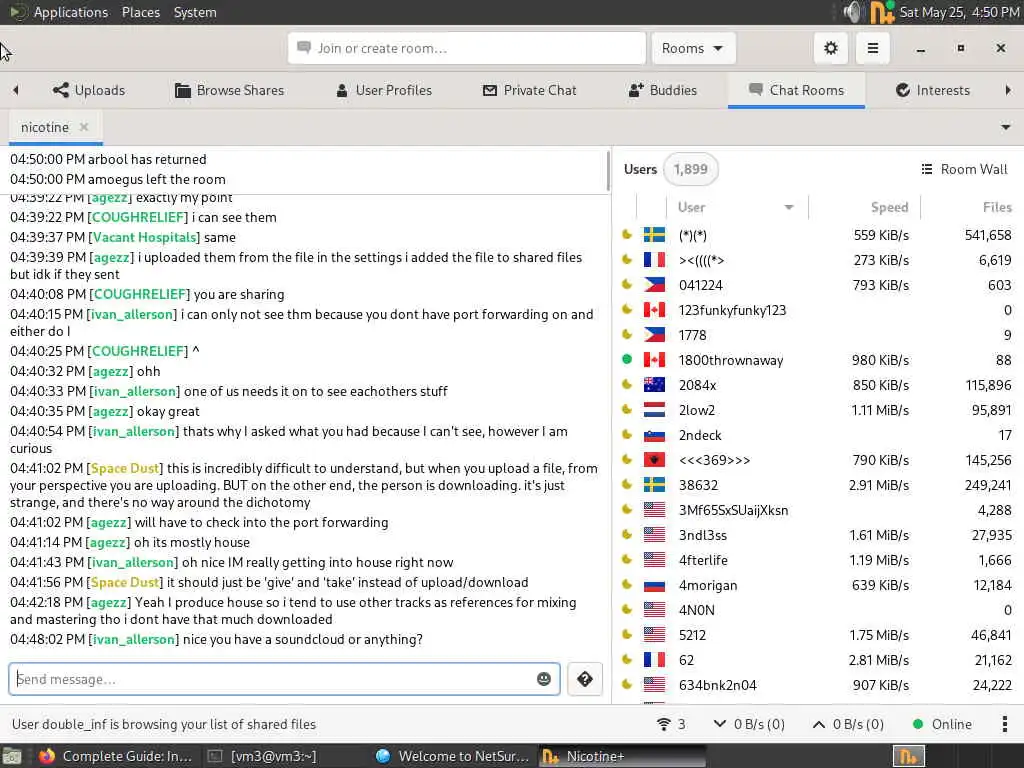The height and width of the screenshot is (768, 1024).
Task: Open the preferences gear icon
Action: [831, 48]
